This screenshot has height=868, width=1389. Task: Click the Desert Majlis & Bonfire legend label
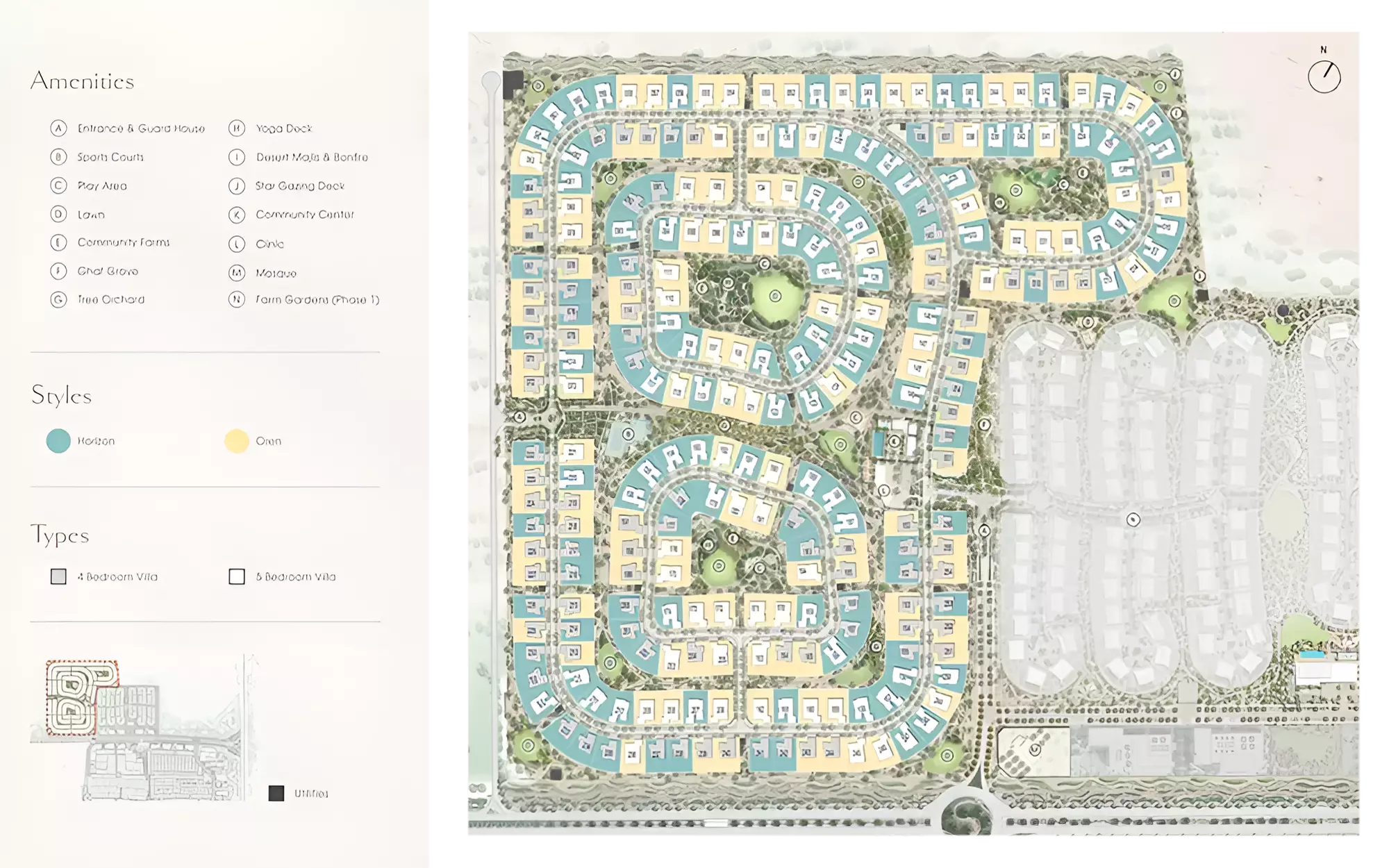(312, 157)
